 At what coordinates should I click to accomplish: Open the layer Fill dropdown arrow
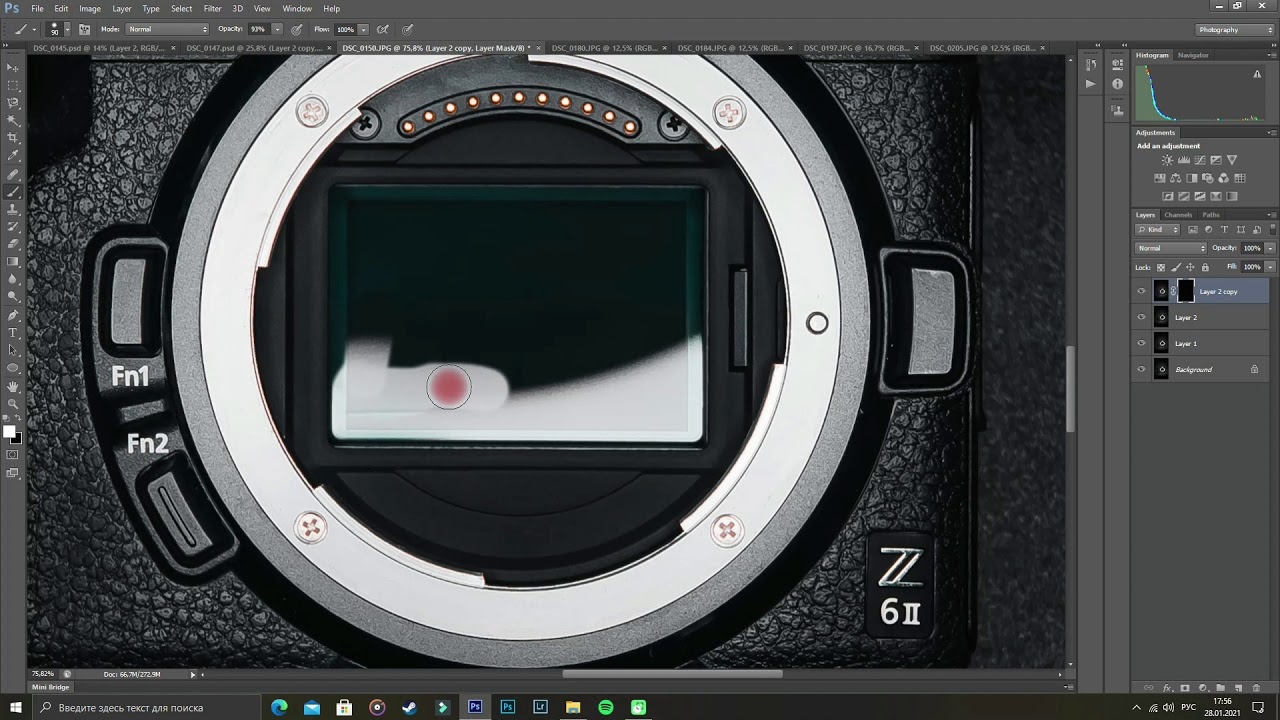1270,267
